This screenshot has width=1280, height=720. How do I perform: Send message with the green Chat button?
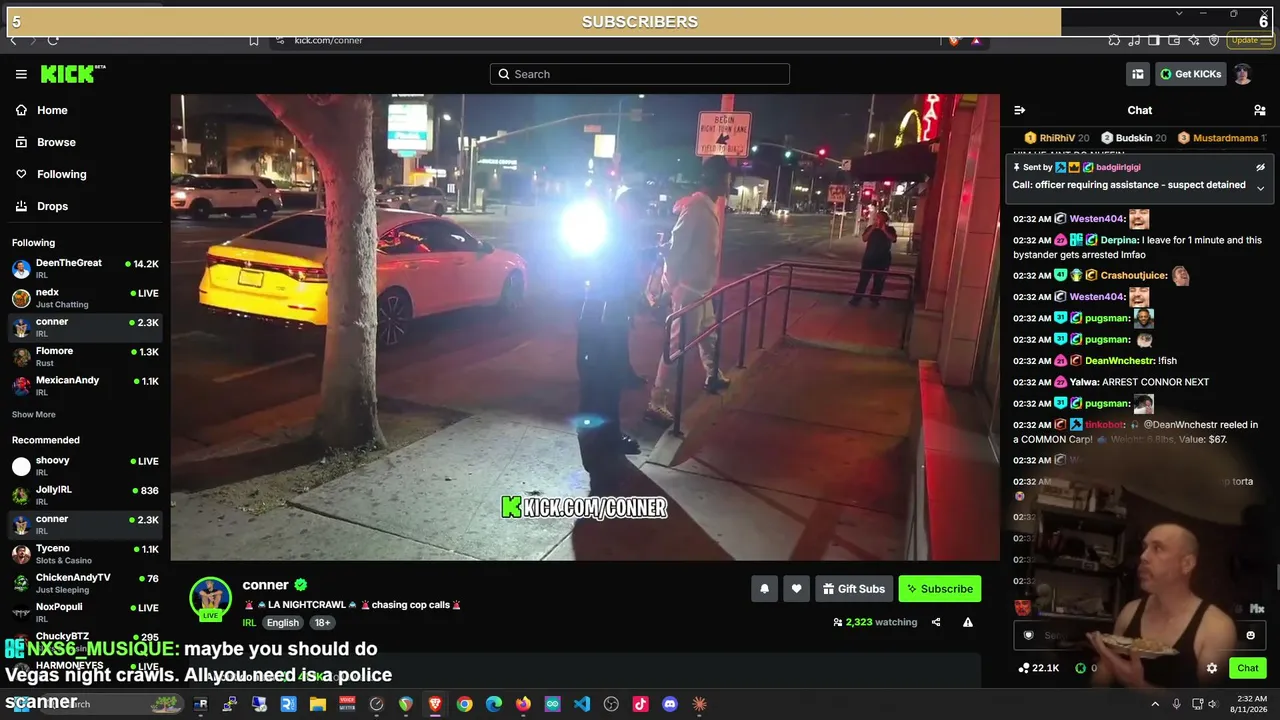pos(1247,668)
